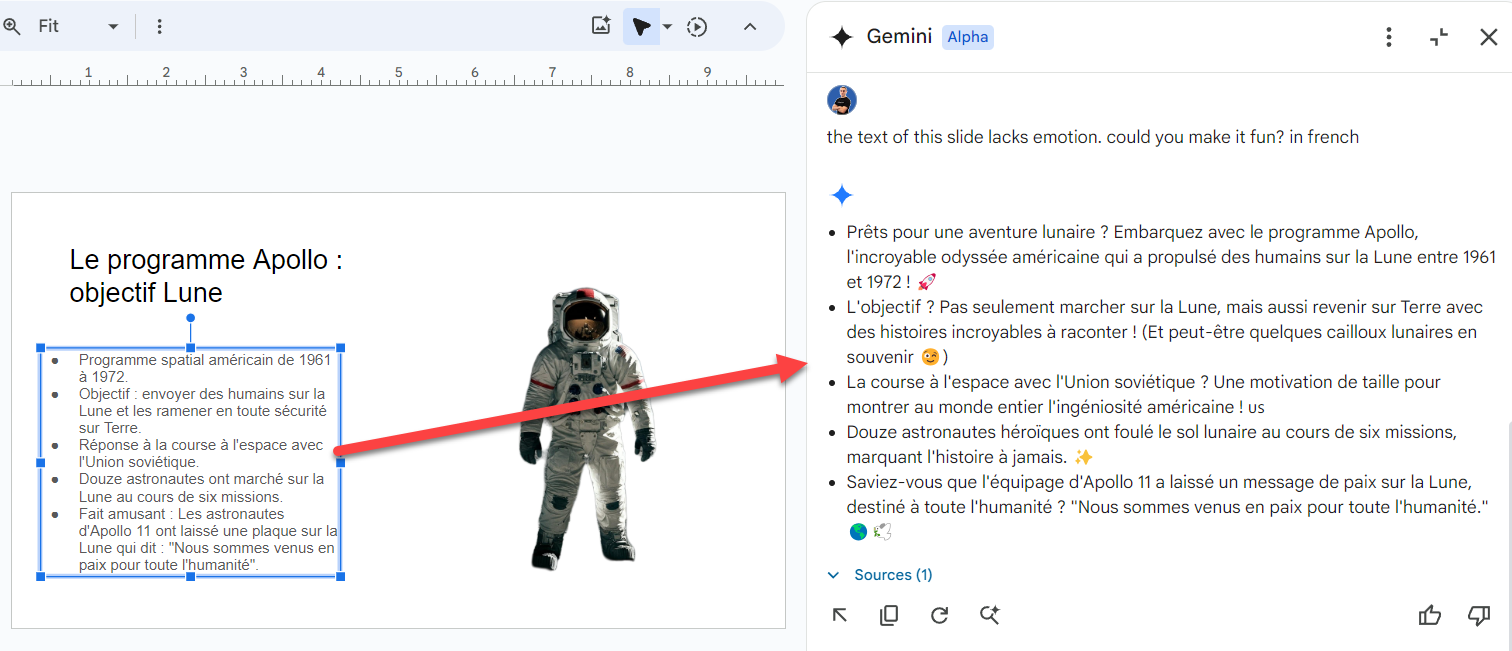The width and height of the screenshot is (1512, 651).
Task: Click the Gemini bullet starting 'Saviez-vous que l'équipage'
Action: pyautogui.click(x=1166, y=507)
